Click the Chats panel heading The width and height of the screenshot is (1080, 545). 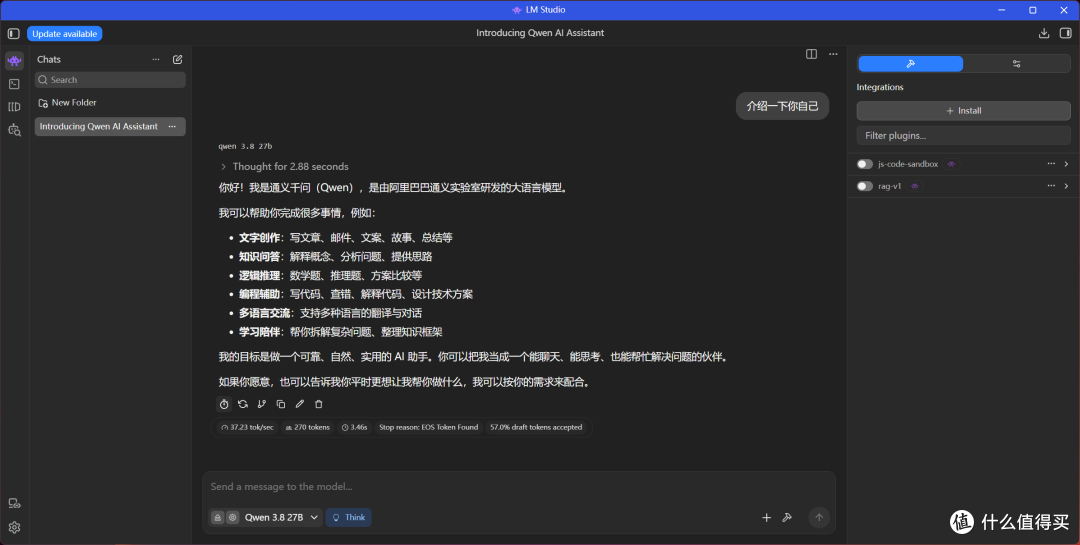pyautogui.click(x=49, y=60)
